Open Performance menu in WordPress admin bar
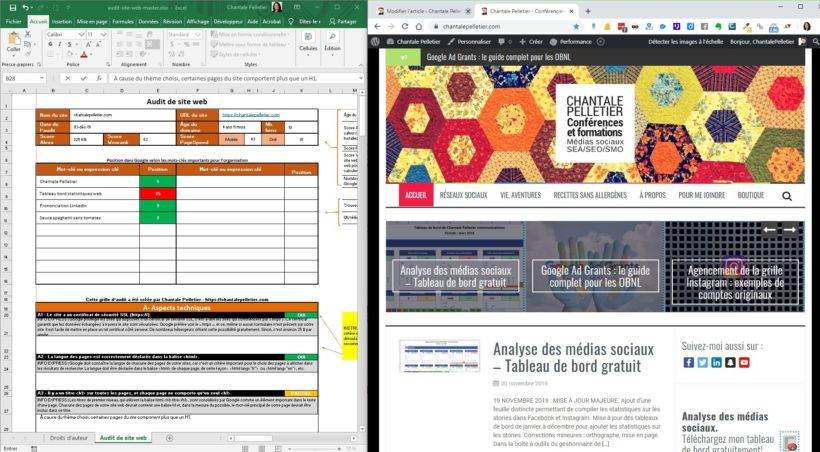The height and width of the screenshot is (452, 820). coord(572,41)
